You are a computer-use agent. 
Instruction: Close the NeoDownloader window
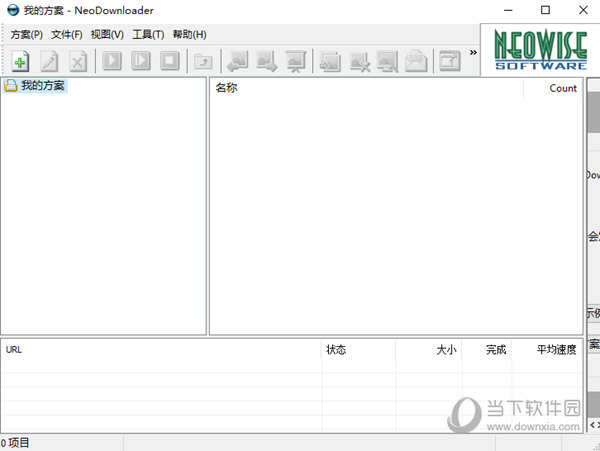coord(583,10)
